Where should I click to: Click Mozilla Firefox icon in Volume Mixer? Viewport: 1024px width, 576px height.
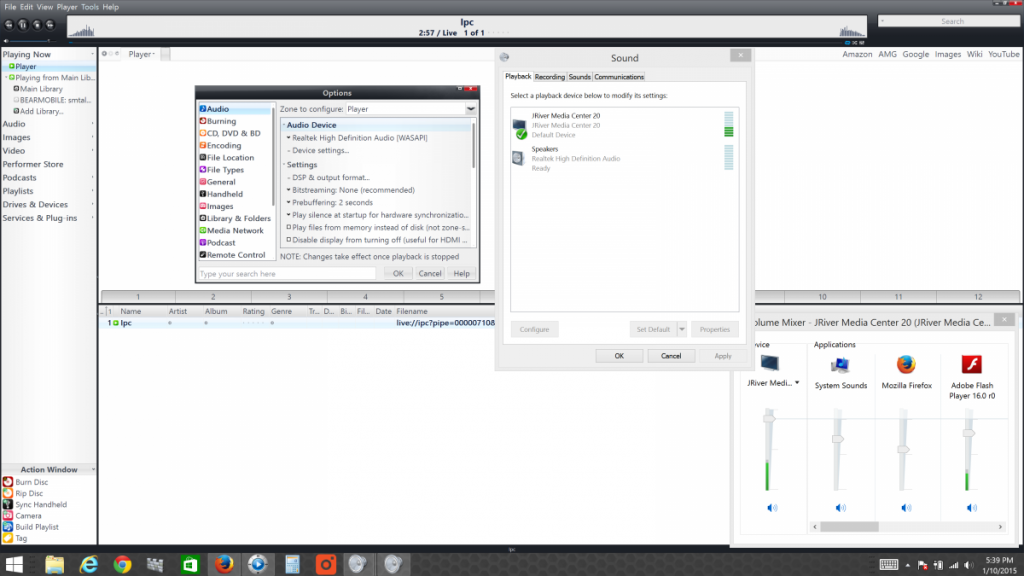(906, 364)
